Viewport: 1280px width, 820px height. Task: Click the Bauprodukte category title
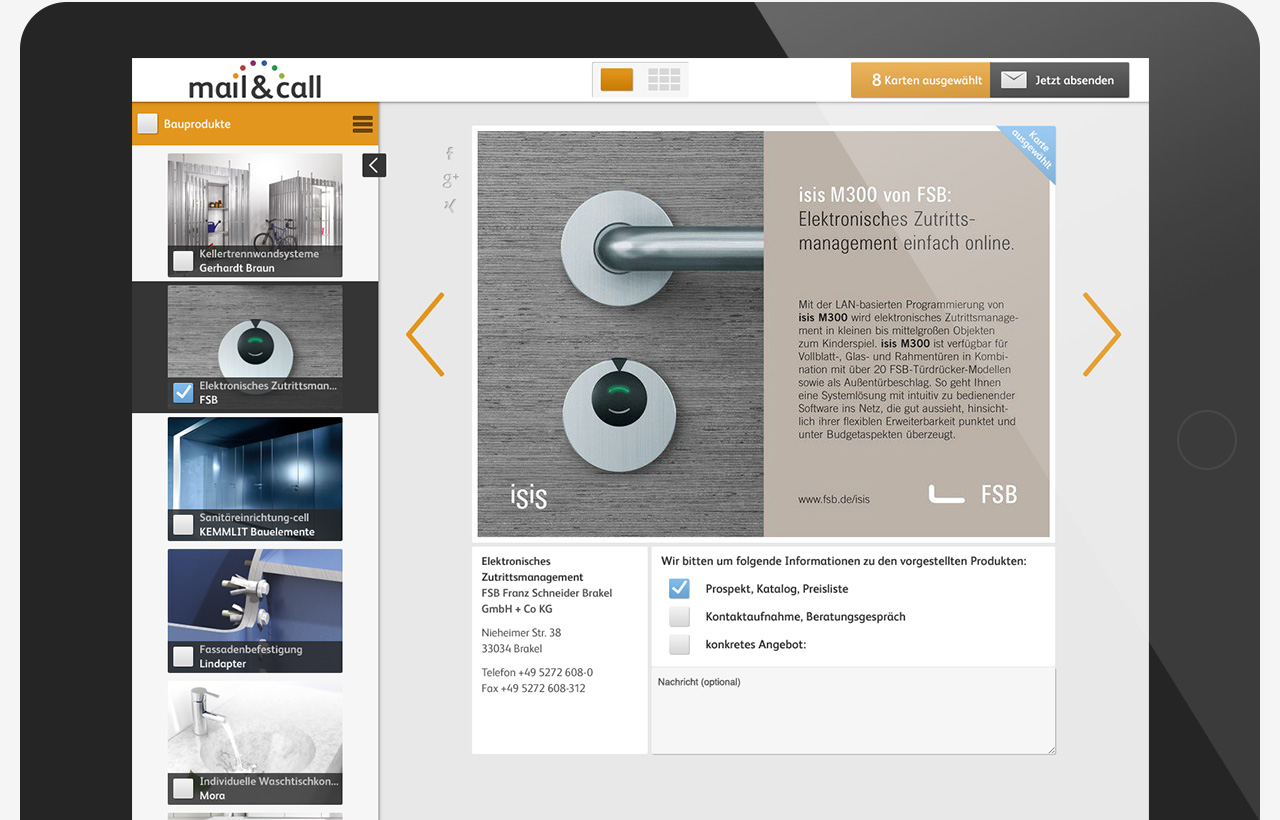[197, 124]
